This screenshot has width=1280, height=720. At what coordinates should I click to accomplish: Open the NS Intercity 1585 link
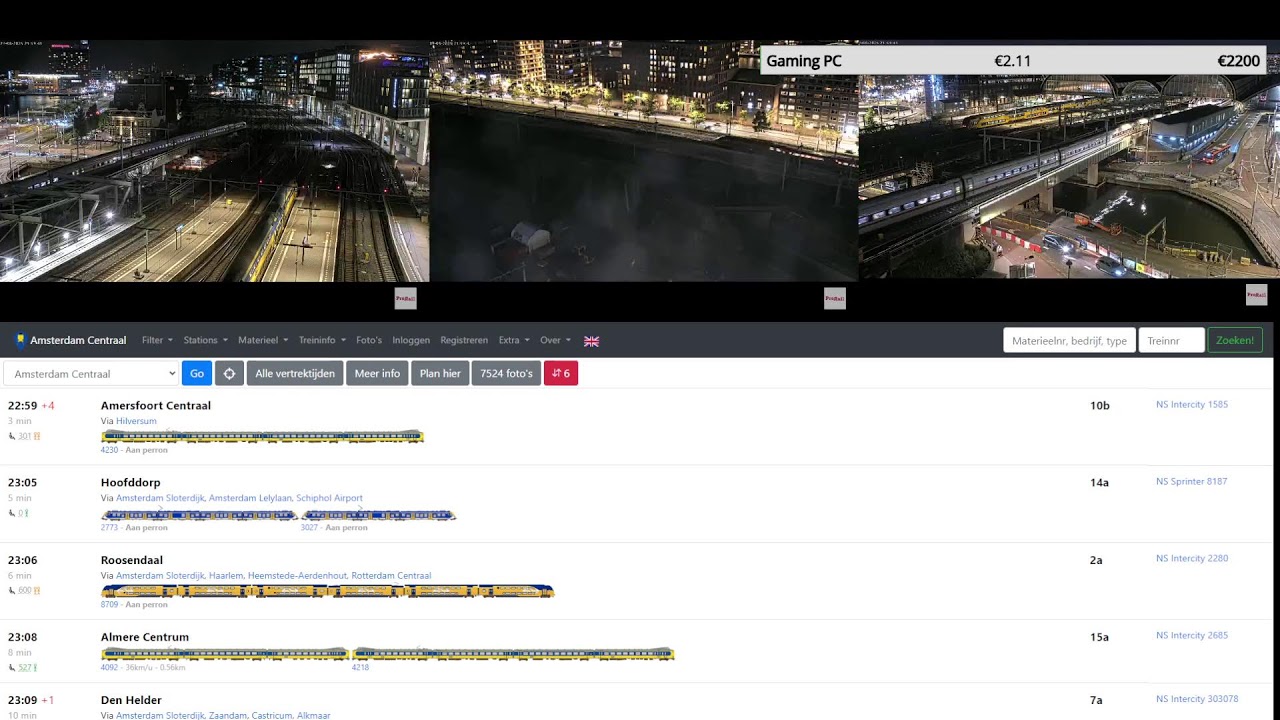tap(1192, 405)
